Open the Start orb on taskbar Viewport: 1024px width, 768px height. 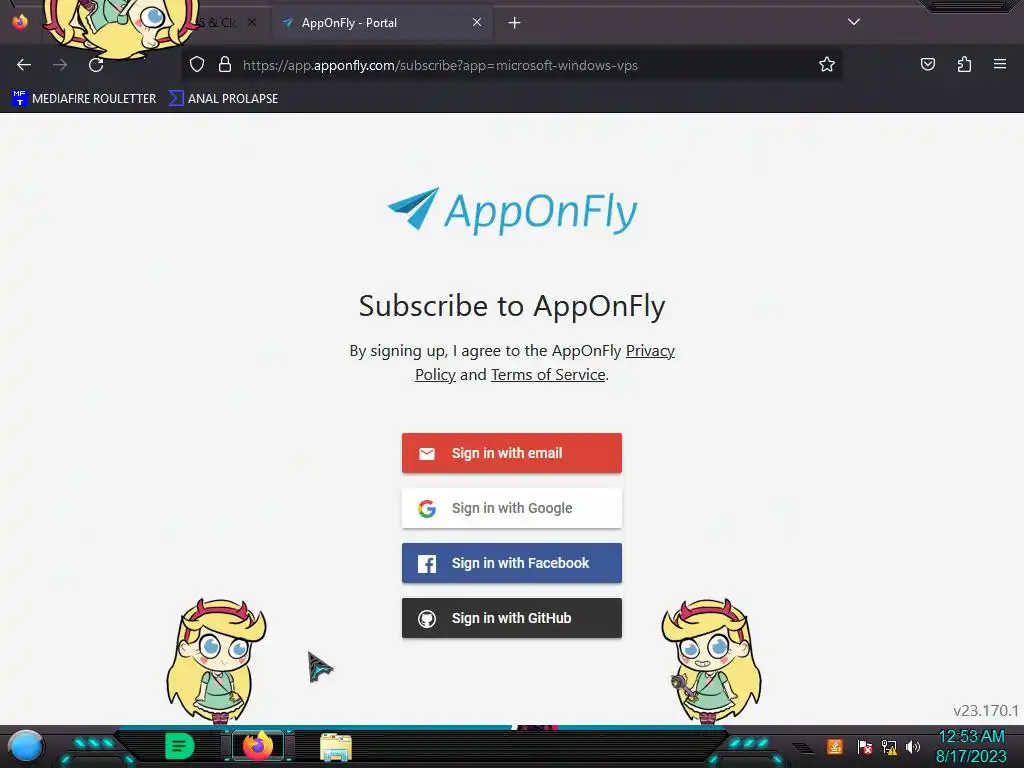[26, 747]
